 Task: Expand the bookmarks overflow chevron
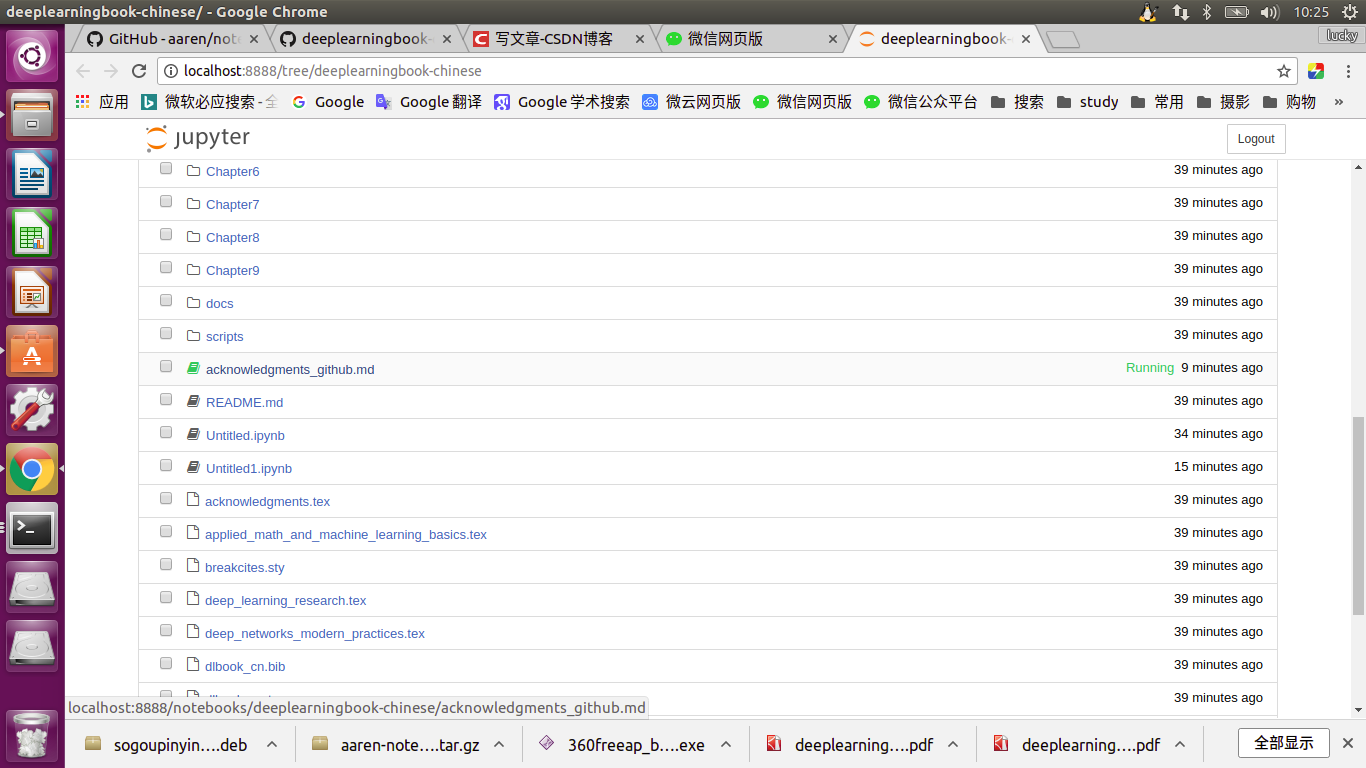pos(1339,101)
